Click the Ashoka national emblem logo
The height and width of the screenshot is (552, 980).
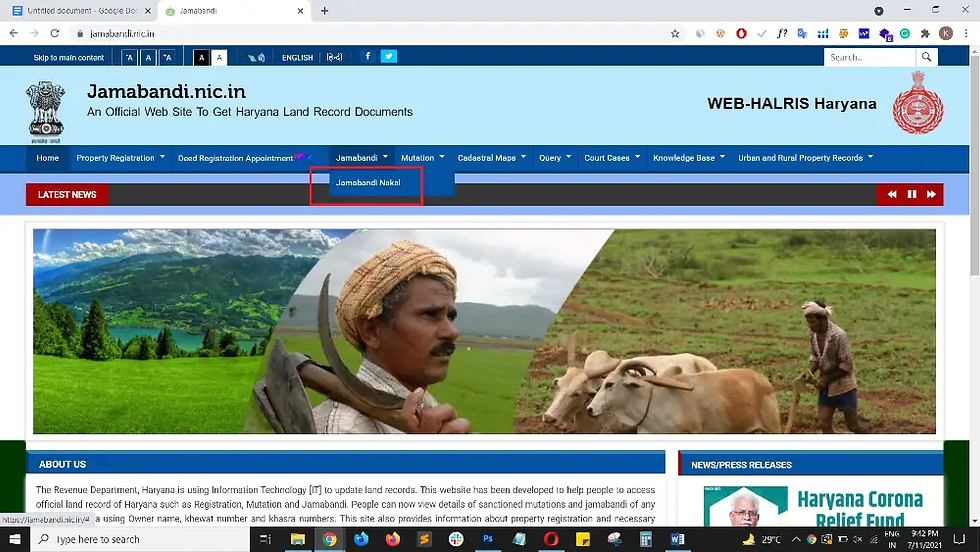pyautogui.click(x=46, y=111)
